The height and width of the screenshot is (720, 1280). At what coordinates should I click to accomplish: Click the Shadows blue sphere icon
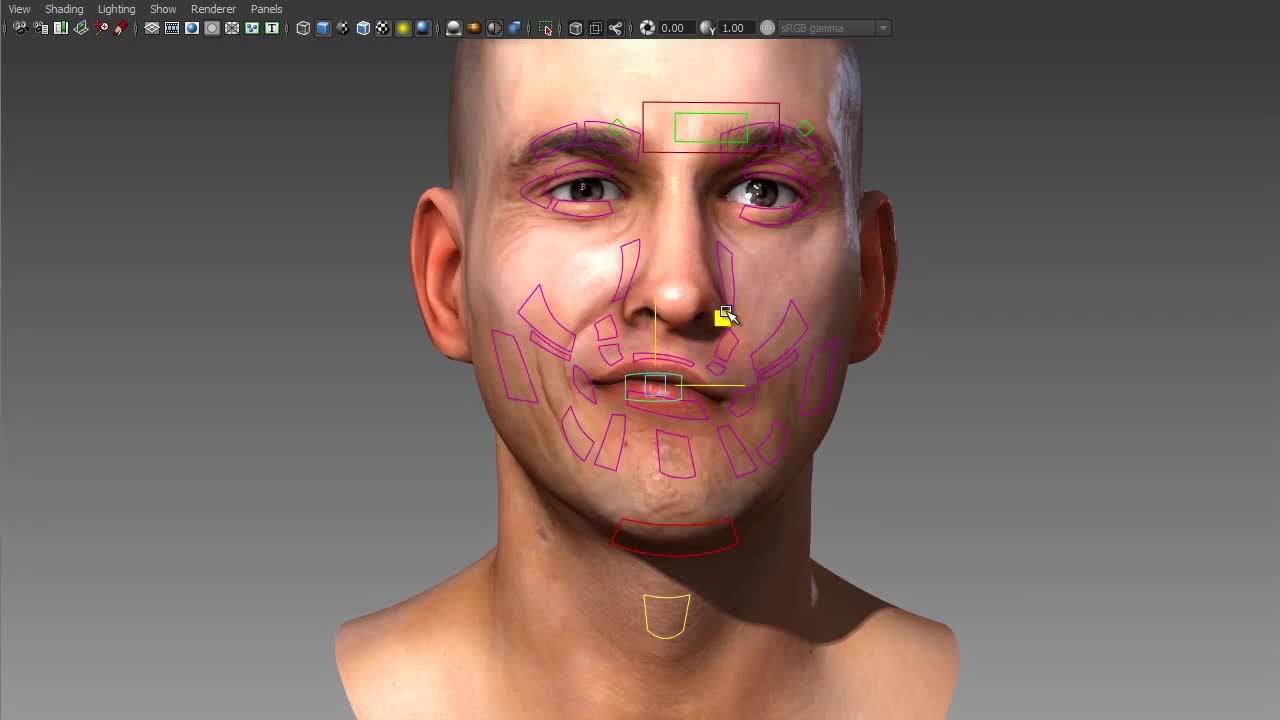click(423, 28)
